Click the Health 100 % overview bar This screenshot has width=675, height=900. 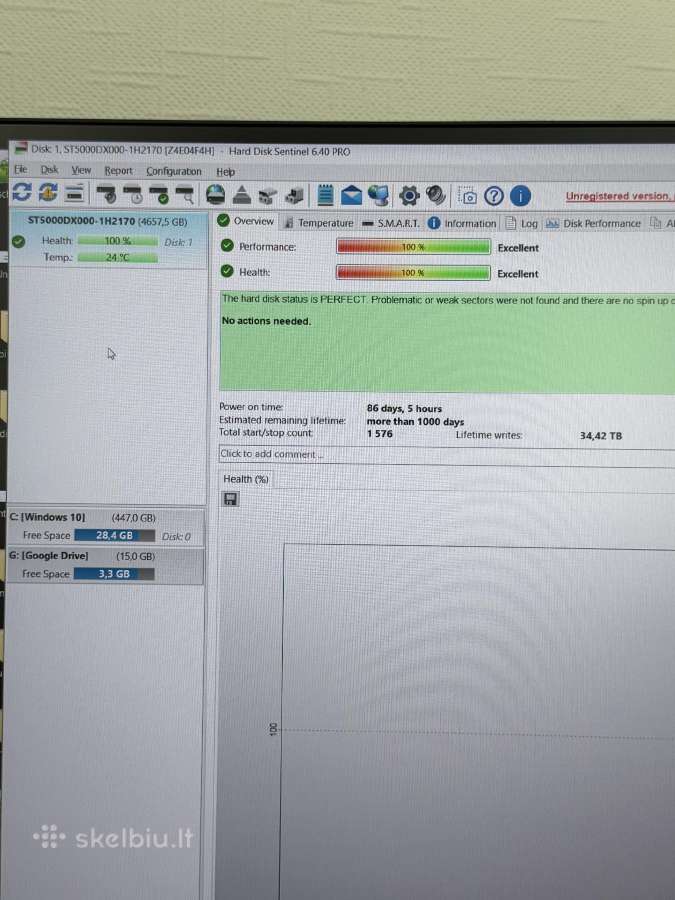point(413,273)
